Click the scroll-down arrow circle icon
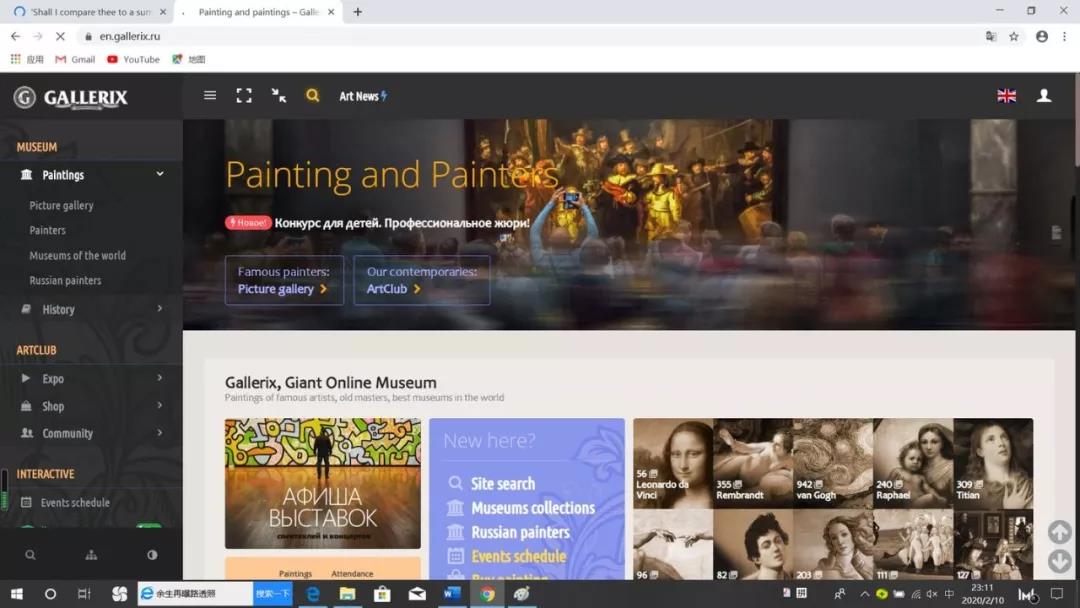This screenshot has height=608, width=1080. [1060, 561]
